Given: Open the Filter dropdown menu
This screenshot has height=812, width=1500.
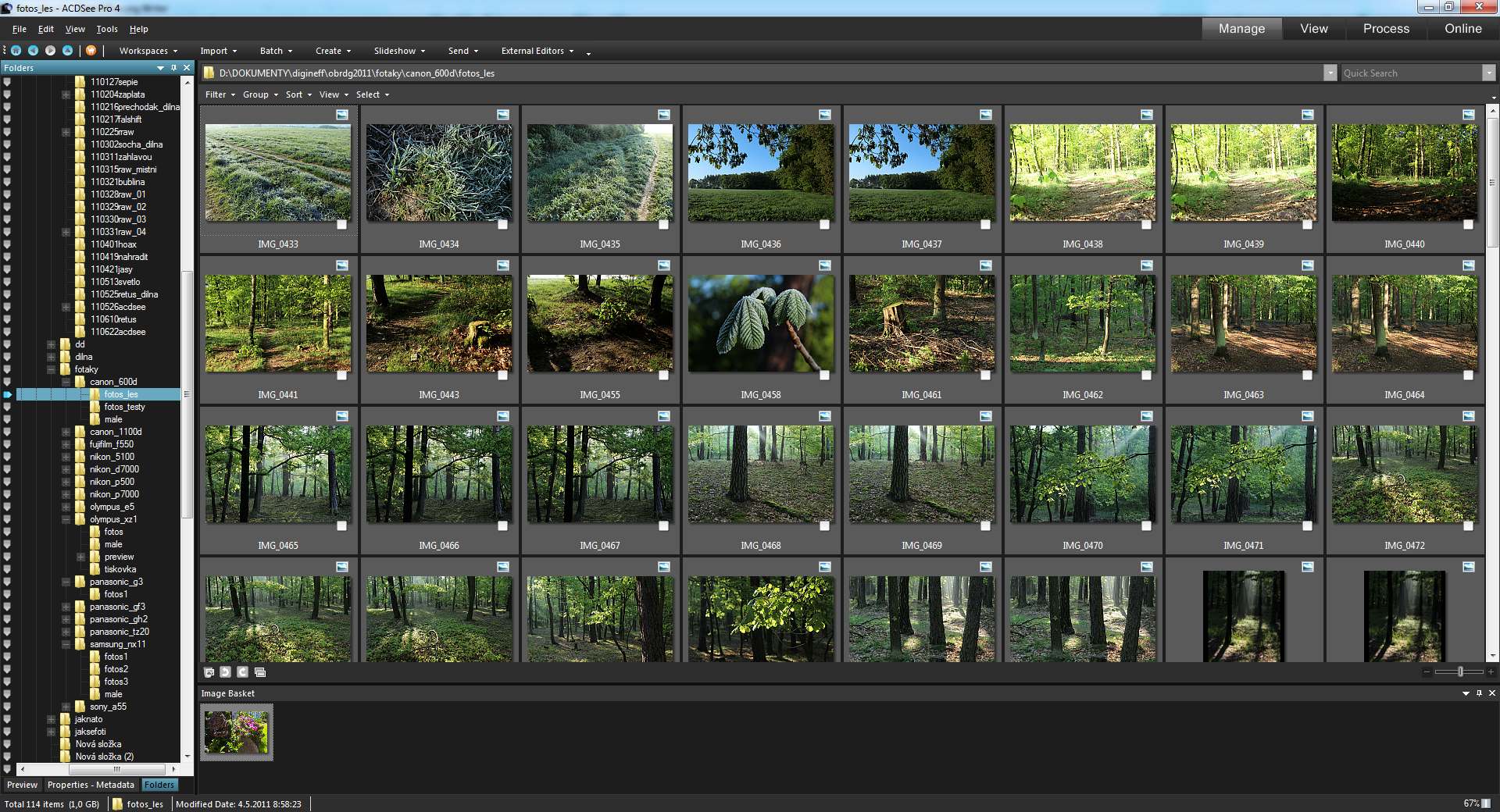Looking at the screenshot, I should point(220,94).
